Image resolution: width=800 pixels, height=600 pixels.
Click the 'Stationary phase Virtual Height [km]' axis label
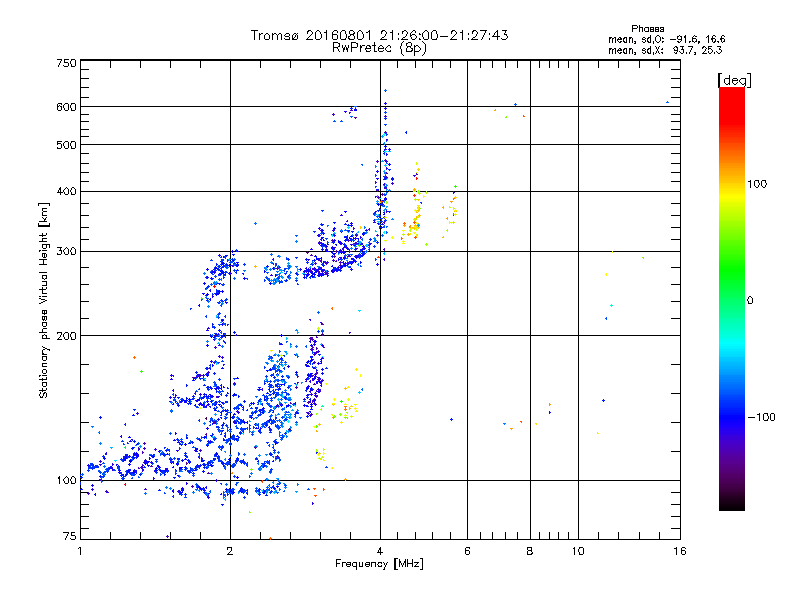[x=44, y=301]
